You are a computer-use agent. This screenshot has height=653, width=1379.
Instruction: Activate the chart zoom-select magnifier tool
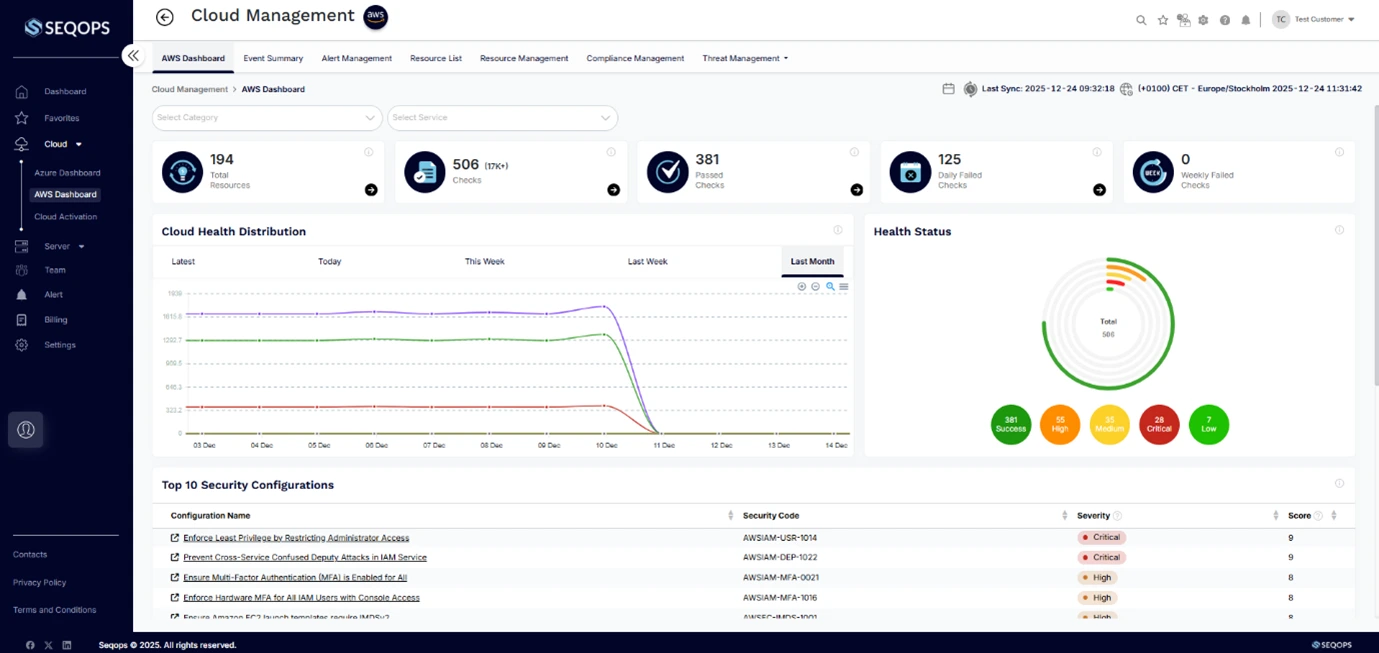click(830, 287)
